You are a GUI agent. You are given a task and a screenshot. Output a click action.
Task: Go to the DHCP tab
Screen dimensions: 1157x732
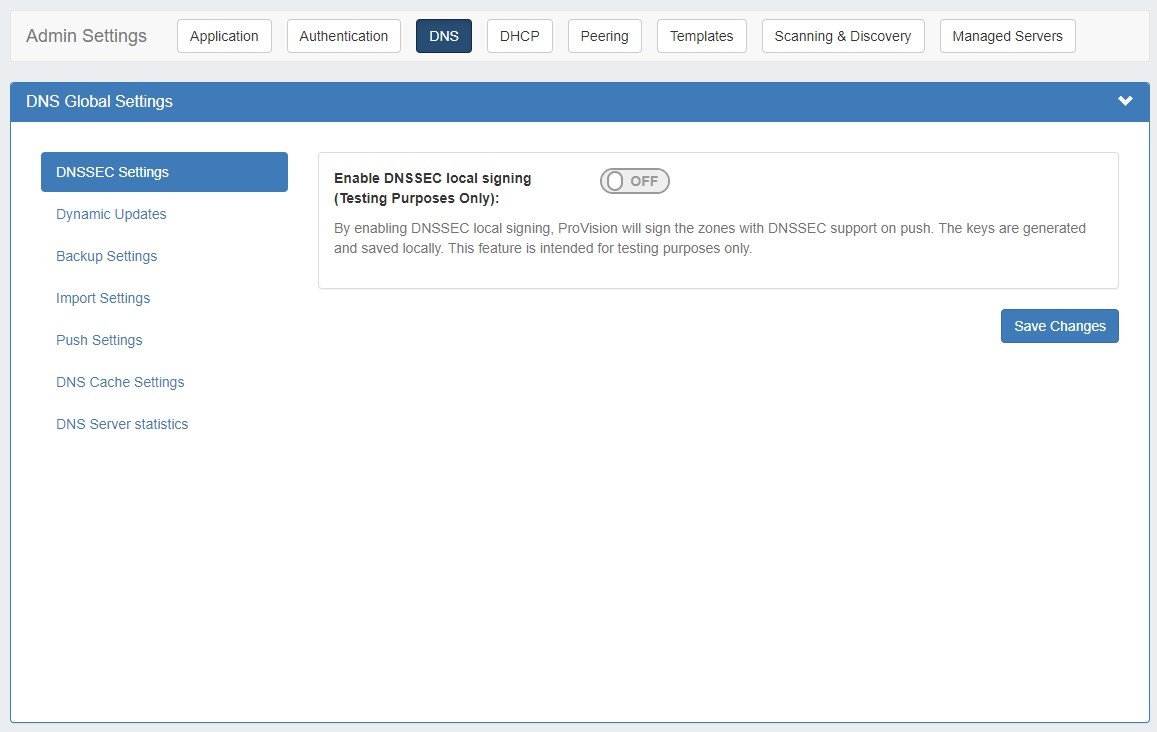(x=519, y=36)
